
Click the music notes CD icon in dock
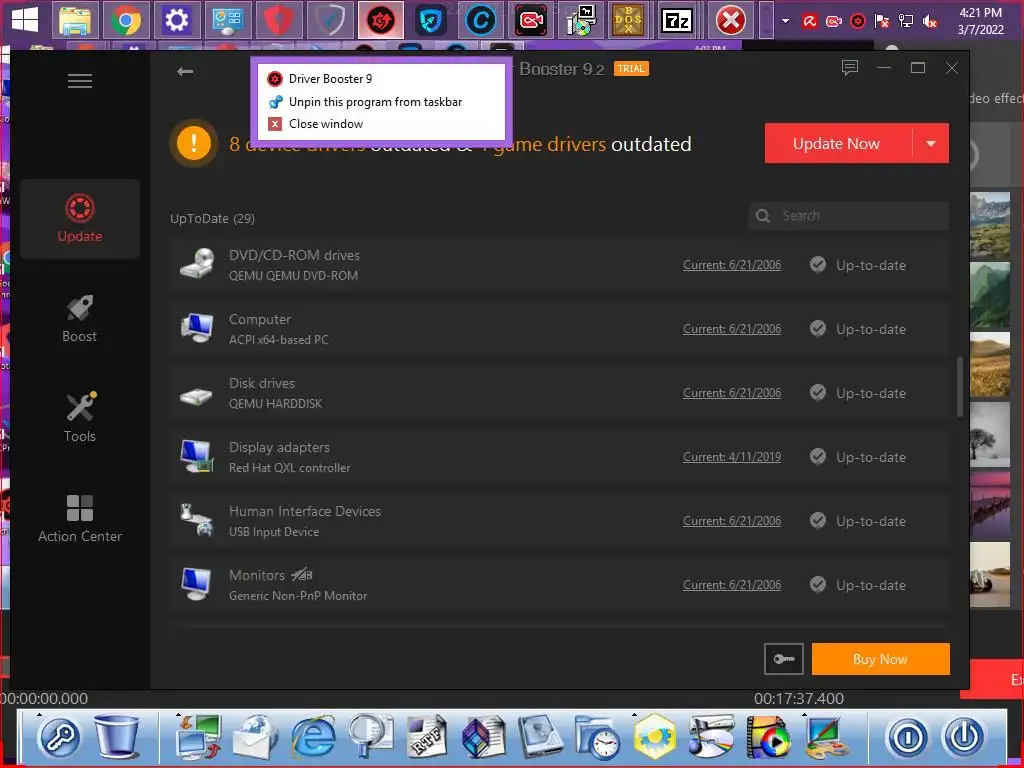click(712, 737)
